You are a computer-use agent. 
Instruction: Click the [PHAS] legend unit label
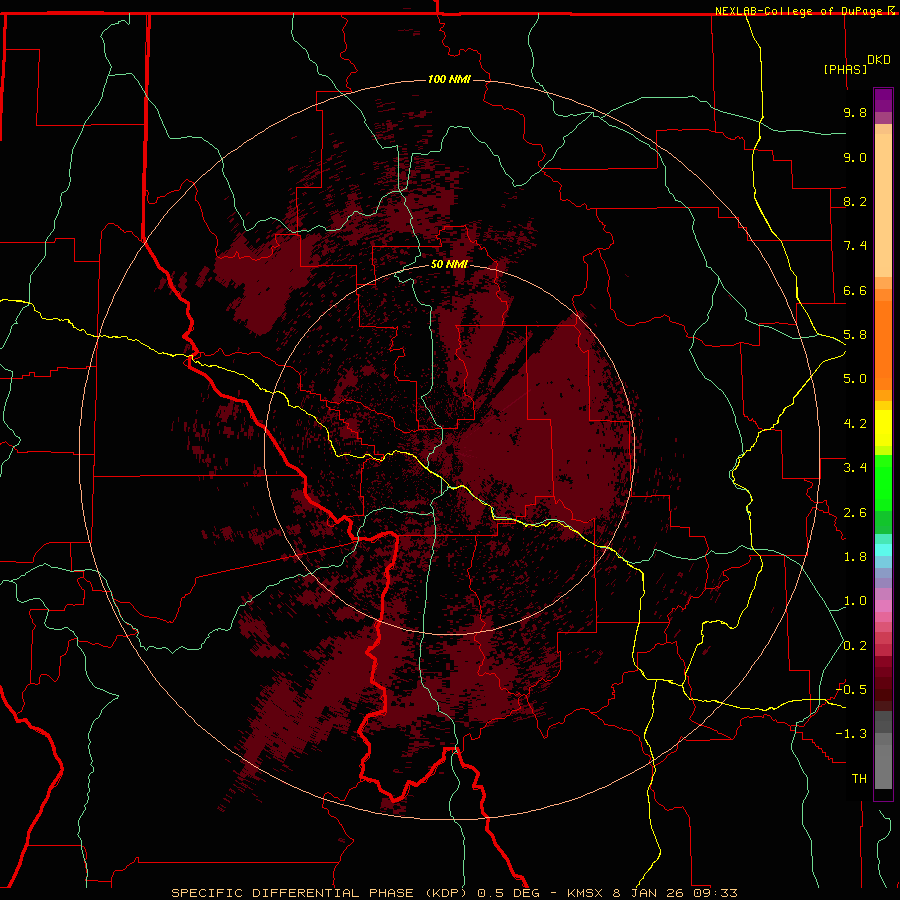click(845, 69)
